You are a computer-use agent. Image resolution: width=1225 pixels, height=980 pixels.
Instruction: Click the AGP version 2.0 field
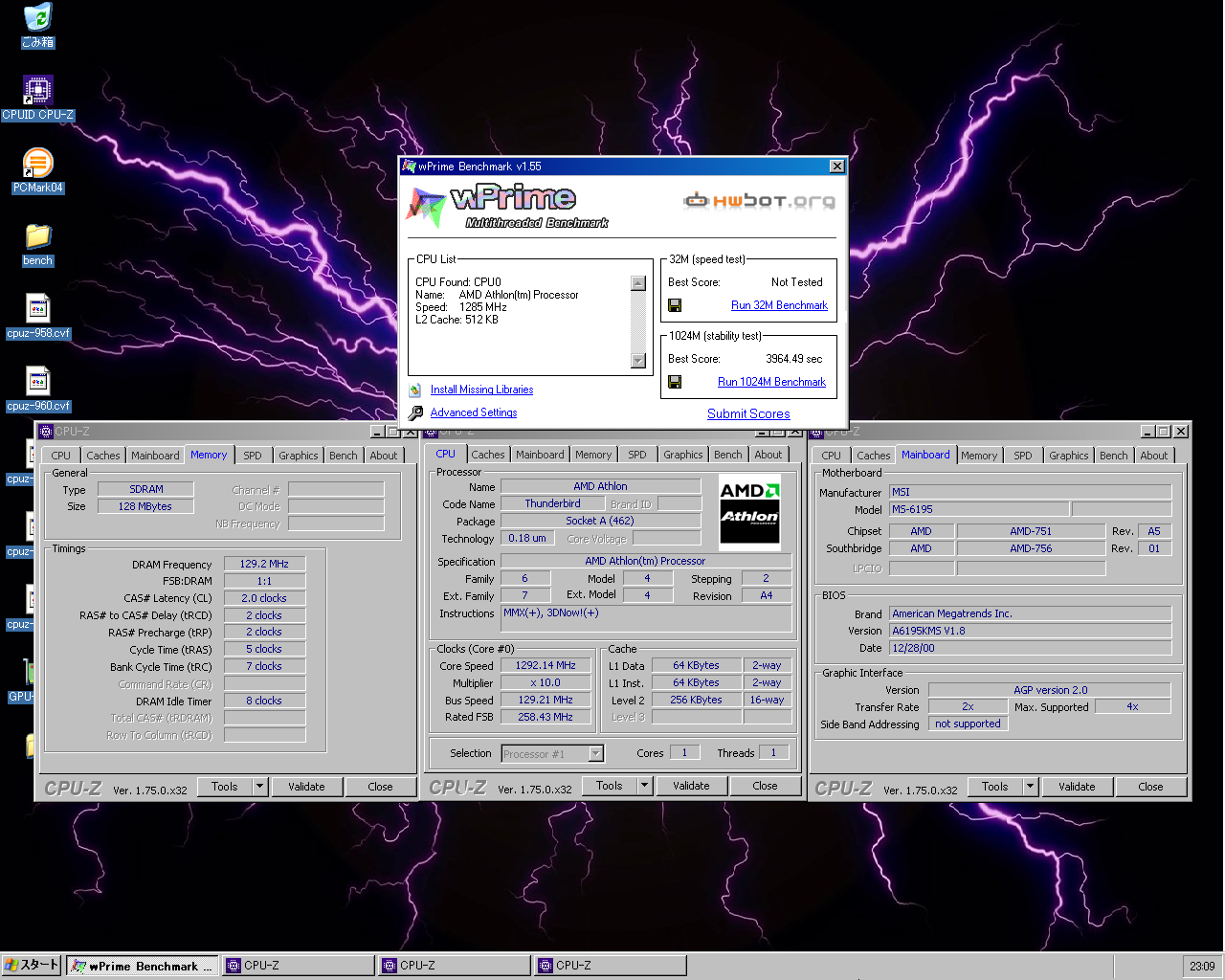click(1050, 690)
